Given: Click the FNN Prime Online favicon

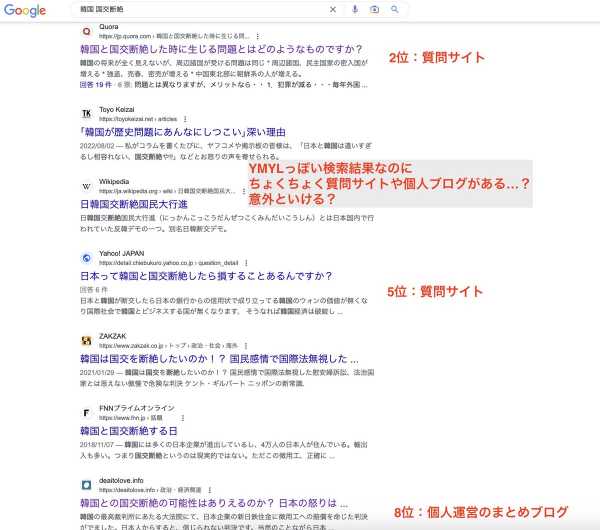Looking at the screenshot, I should pyautogui.click(x=87, y=413).
